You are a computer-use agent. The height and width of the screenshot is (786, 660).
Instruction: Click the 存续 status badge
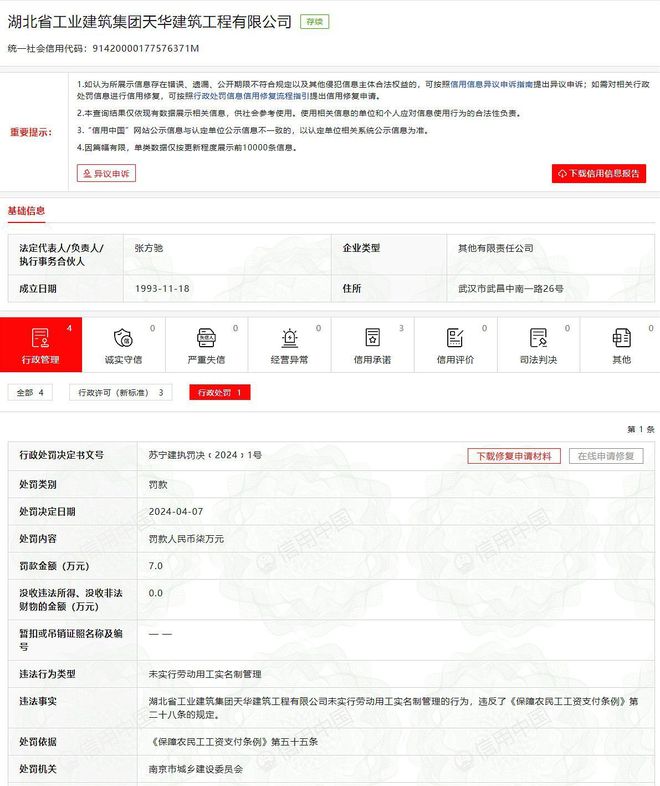click(x=315, y=22)
